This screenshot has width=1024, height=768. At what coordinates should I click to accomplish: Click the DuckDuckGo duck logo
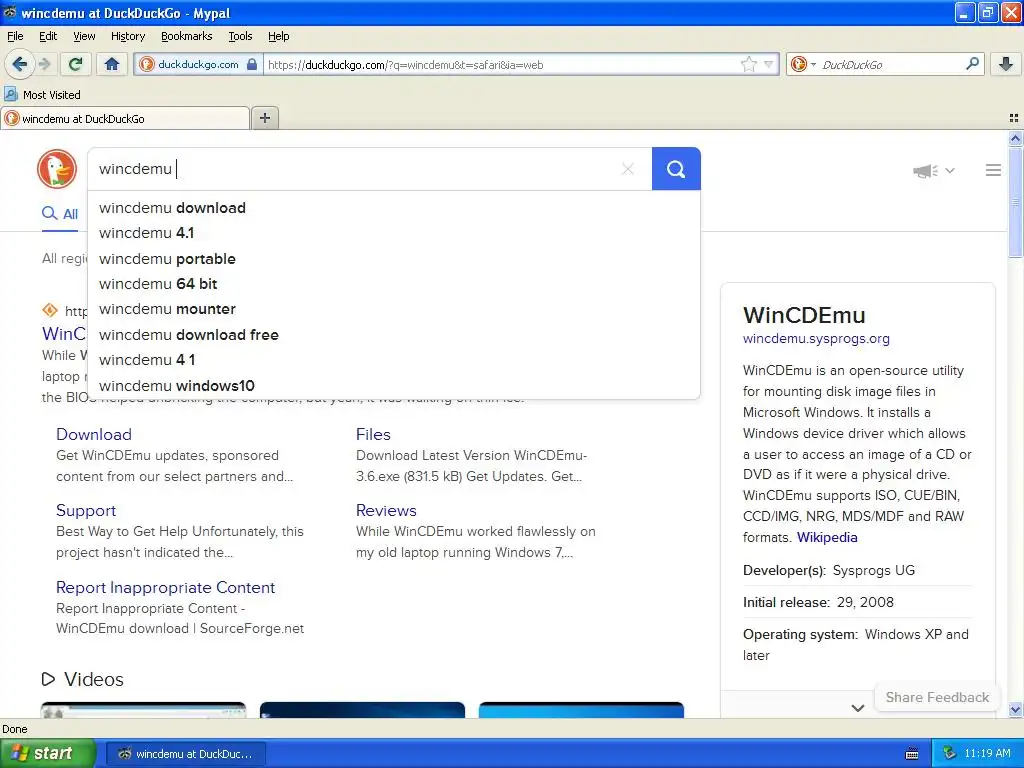coord(57,169)
